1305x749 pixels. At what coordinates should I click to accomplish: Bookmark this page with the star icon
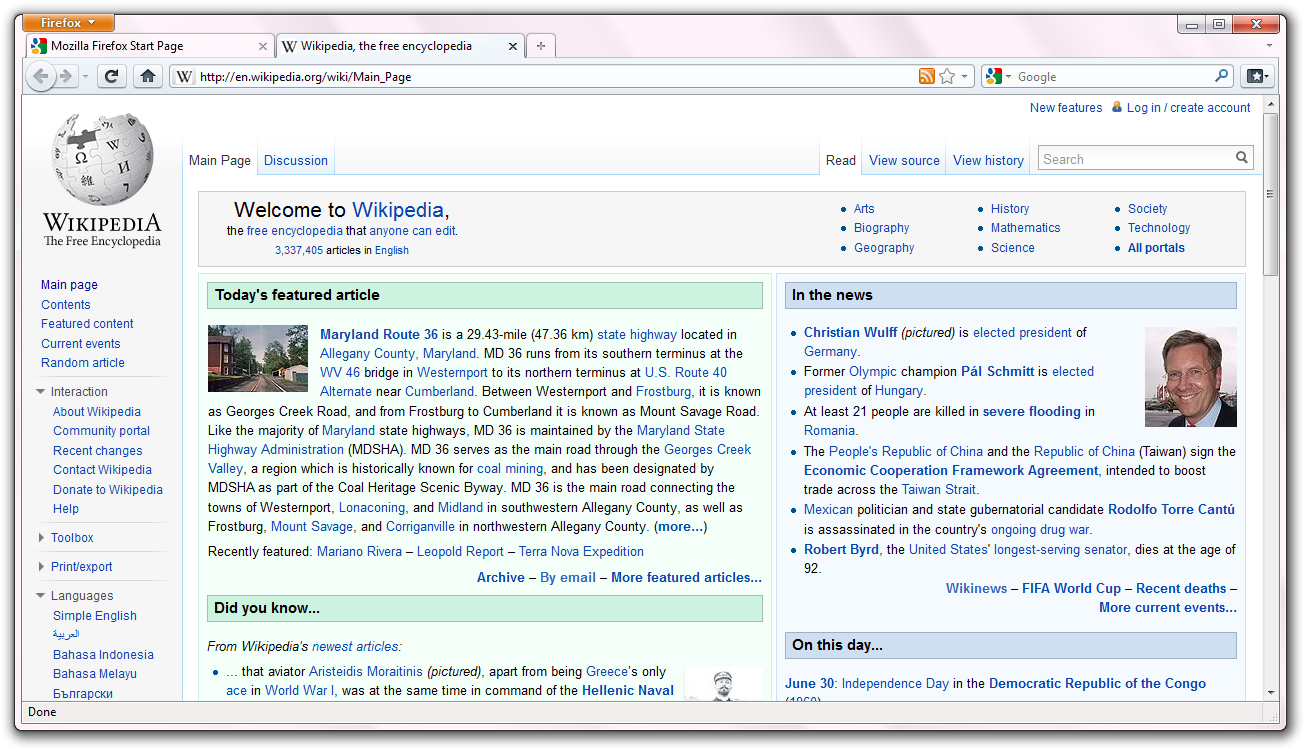[x=947, y=76]
